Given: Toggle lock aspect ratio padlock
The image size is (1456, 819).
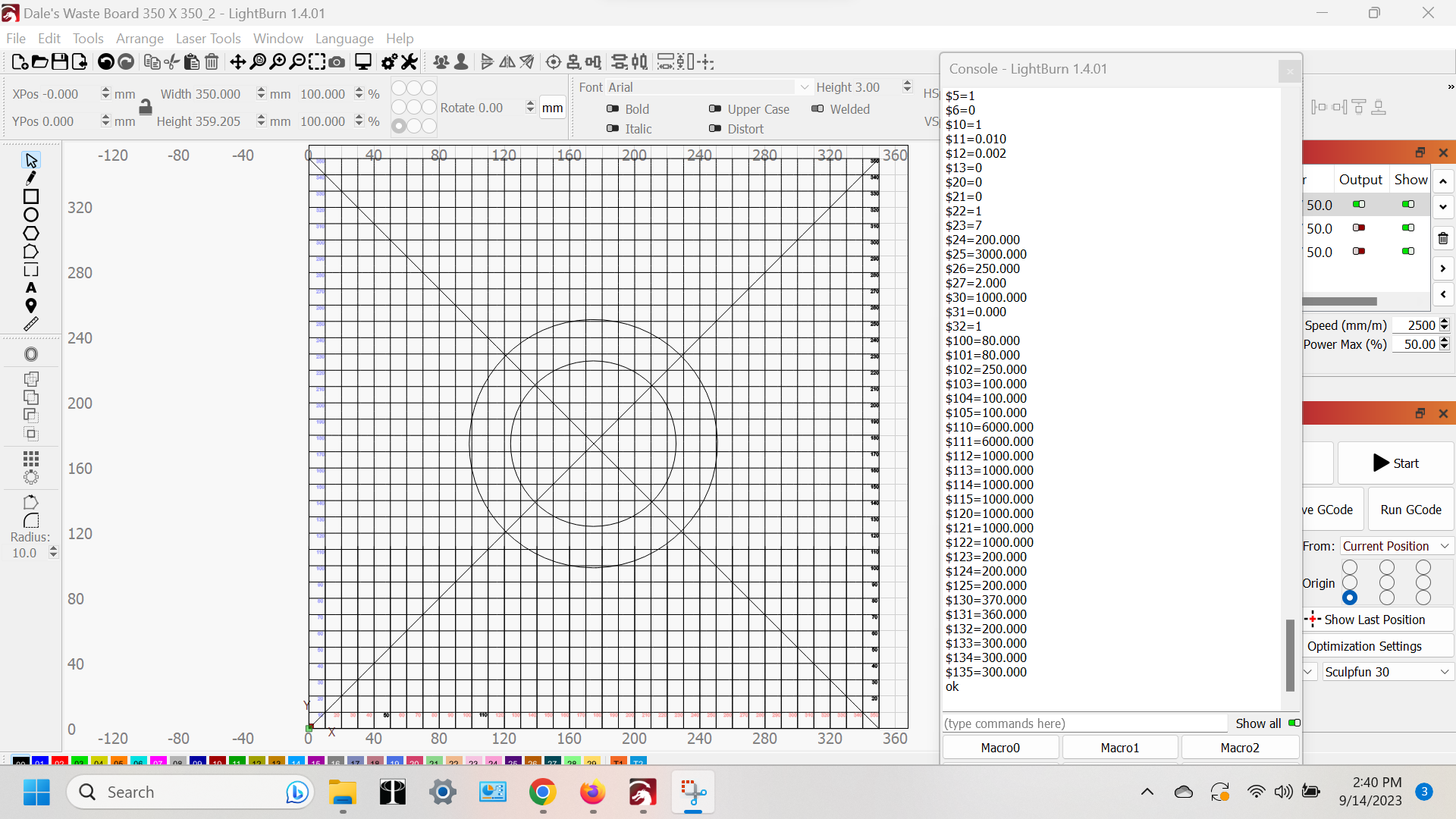Looking at the screenshot, I should pos(146,108).
